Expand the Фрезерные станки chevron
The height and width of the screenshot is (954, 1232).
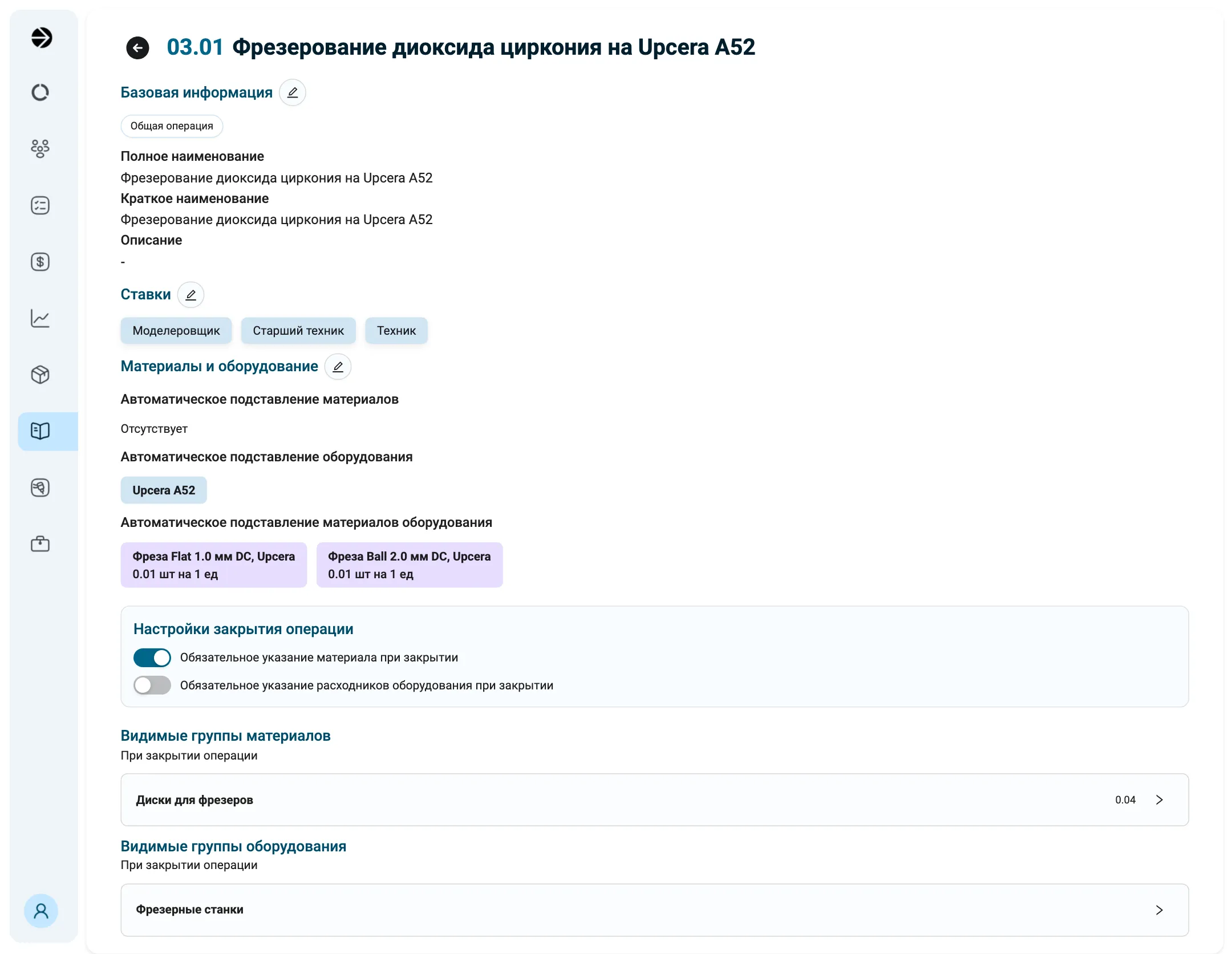point(1159,910)
